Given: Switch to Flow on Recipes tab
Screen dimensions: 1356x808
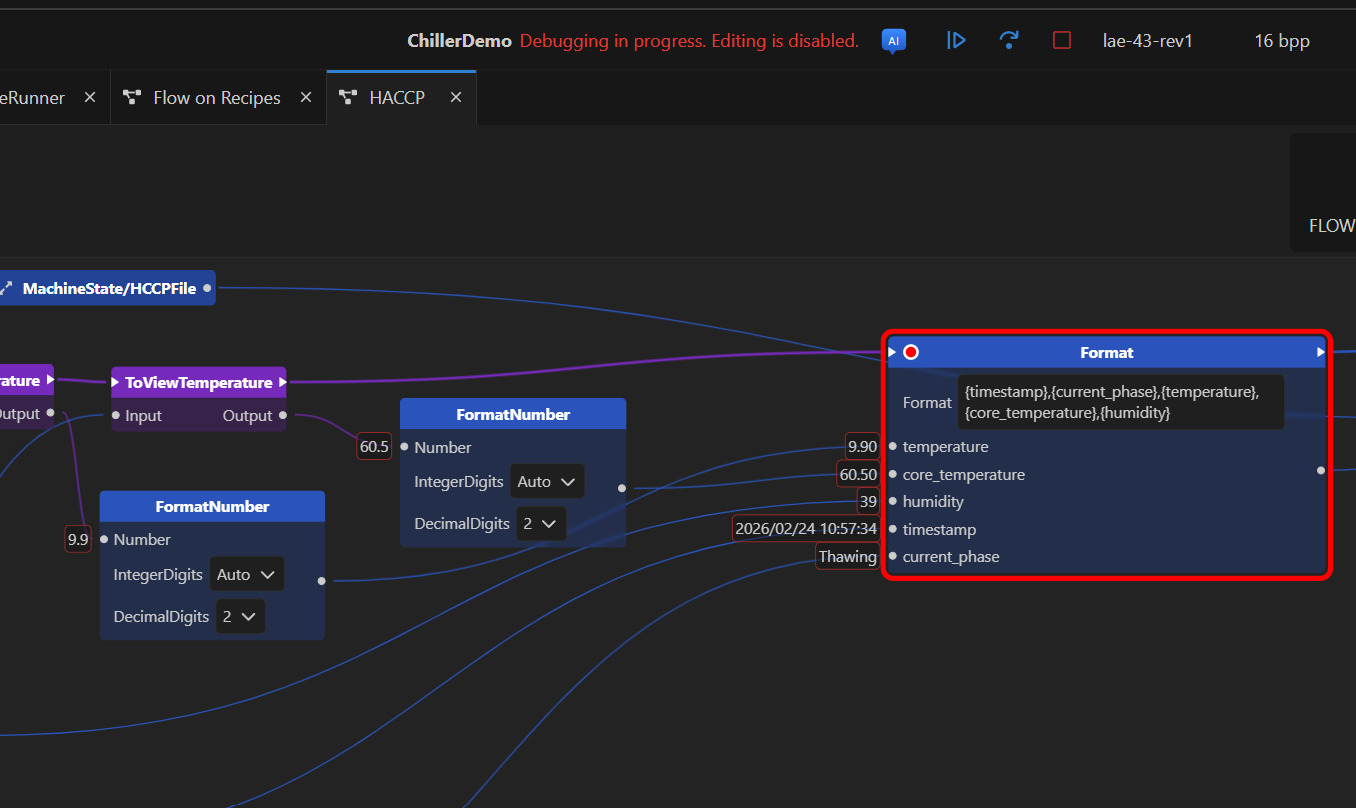Looking at the screenshot, I should 216,97.
